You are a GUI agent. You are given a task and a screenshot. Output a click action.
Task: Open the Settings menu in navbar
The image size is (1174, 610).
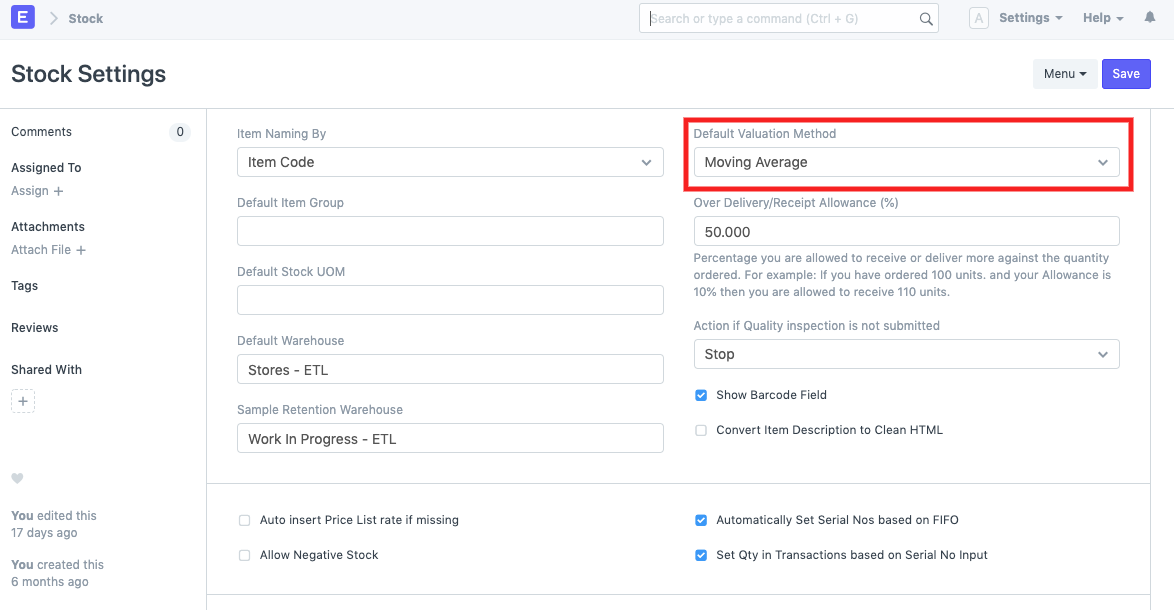click(1030, 18)
